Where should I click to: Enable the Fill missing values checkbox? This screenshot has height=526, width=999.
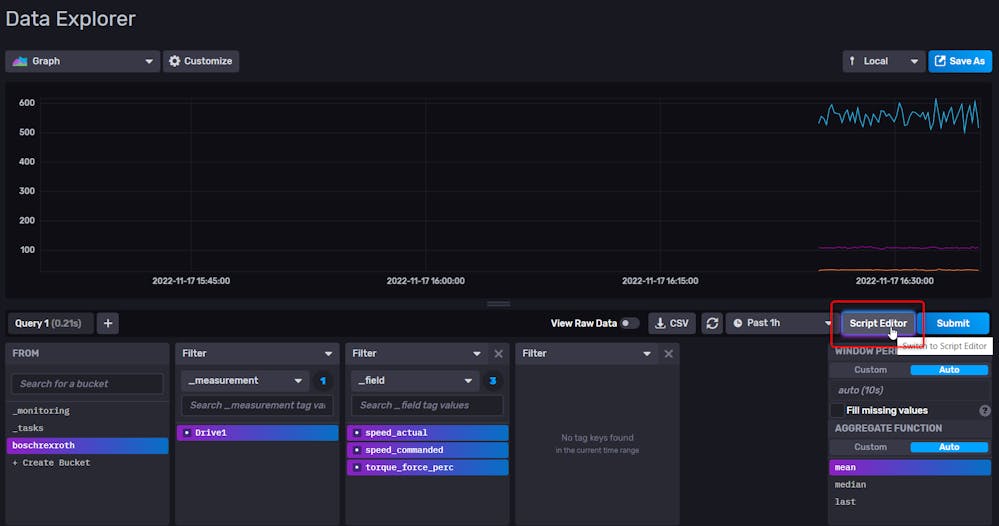[x=837, y=411]
